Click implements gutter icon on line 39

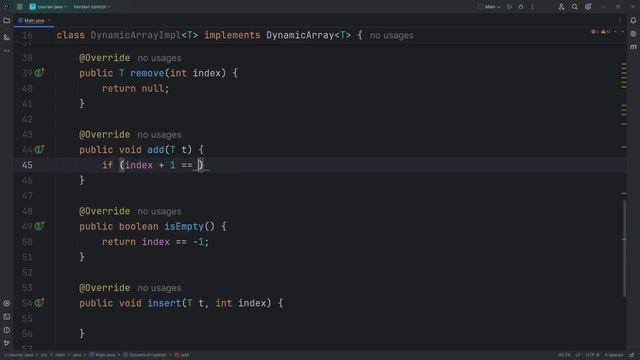click(x=39, y=73)
